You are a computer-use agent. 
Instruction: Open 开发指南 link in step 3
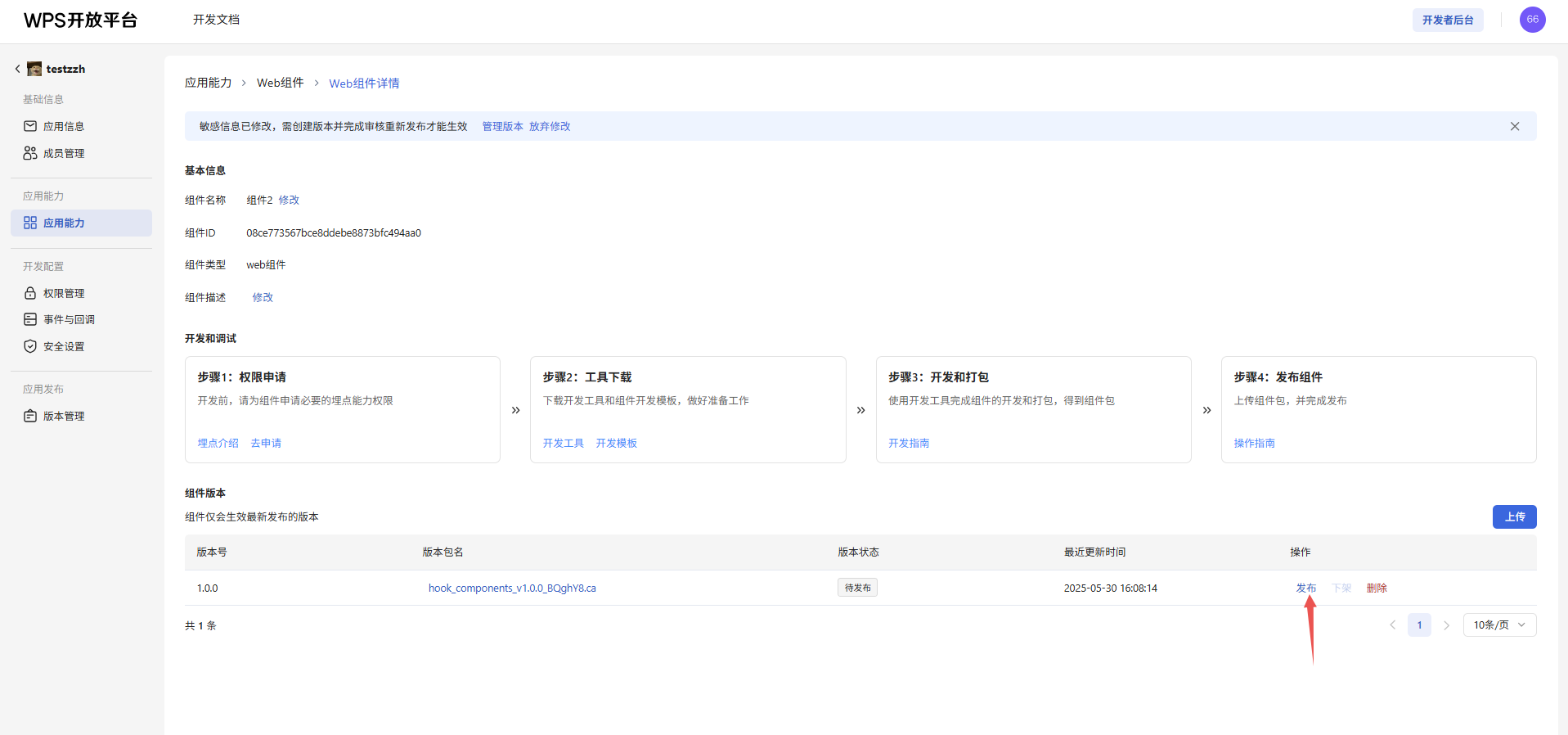909,443
